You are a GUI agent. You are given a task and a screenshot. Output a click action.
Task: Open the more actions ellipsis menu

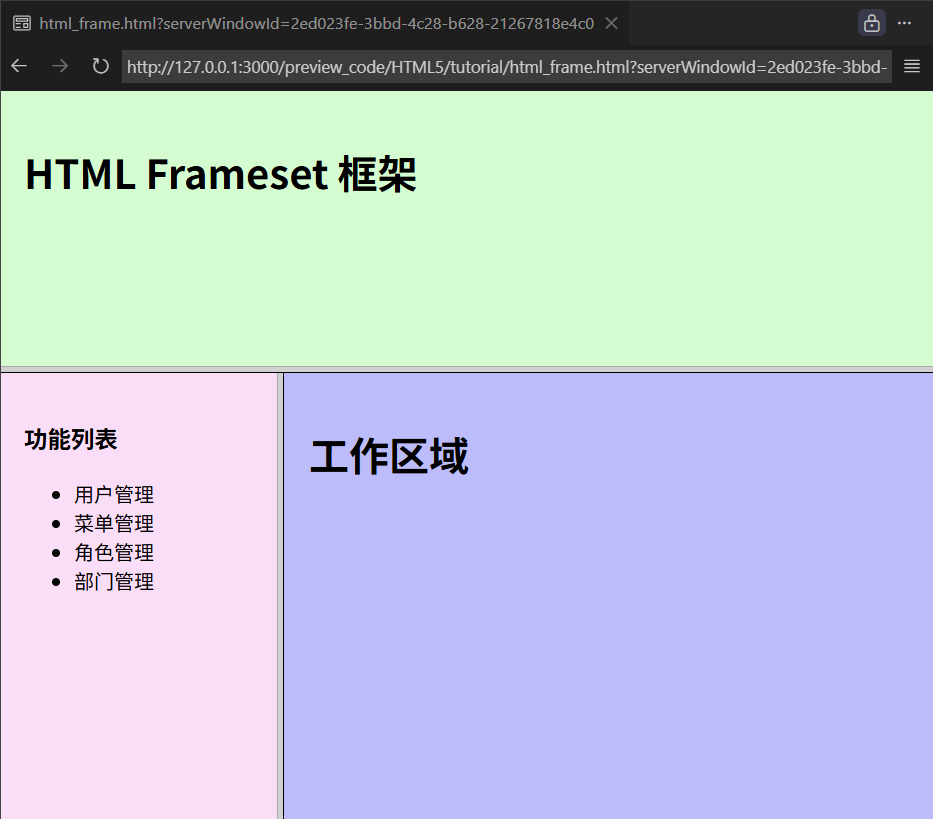tap(904, 23)
